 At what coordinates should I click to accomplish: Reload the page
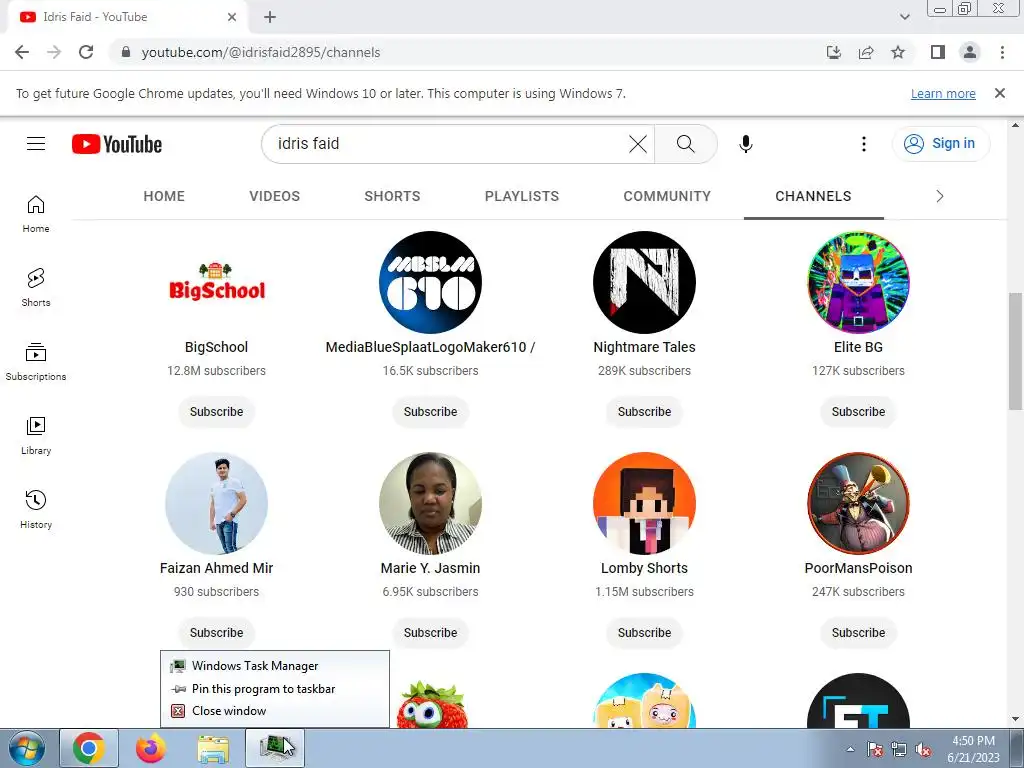[86, 52]
